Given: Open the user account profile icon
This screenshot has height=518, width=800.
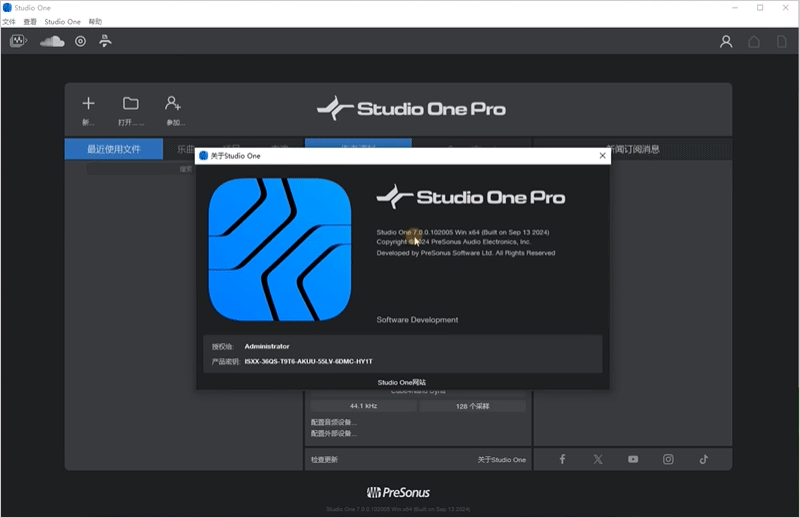Looking at the screenshot, I should click(726, 41).
